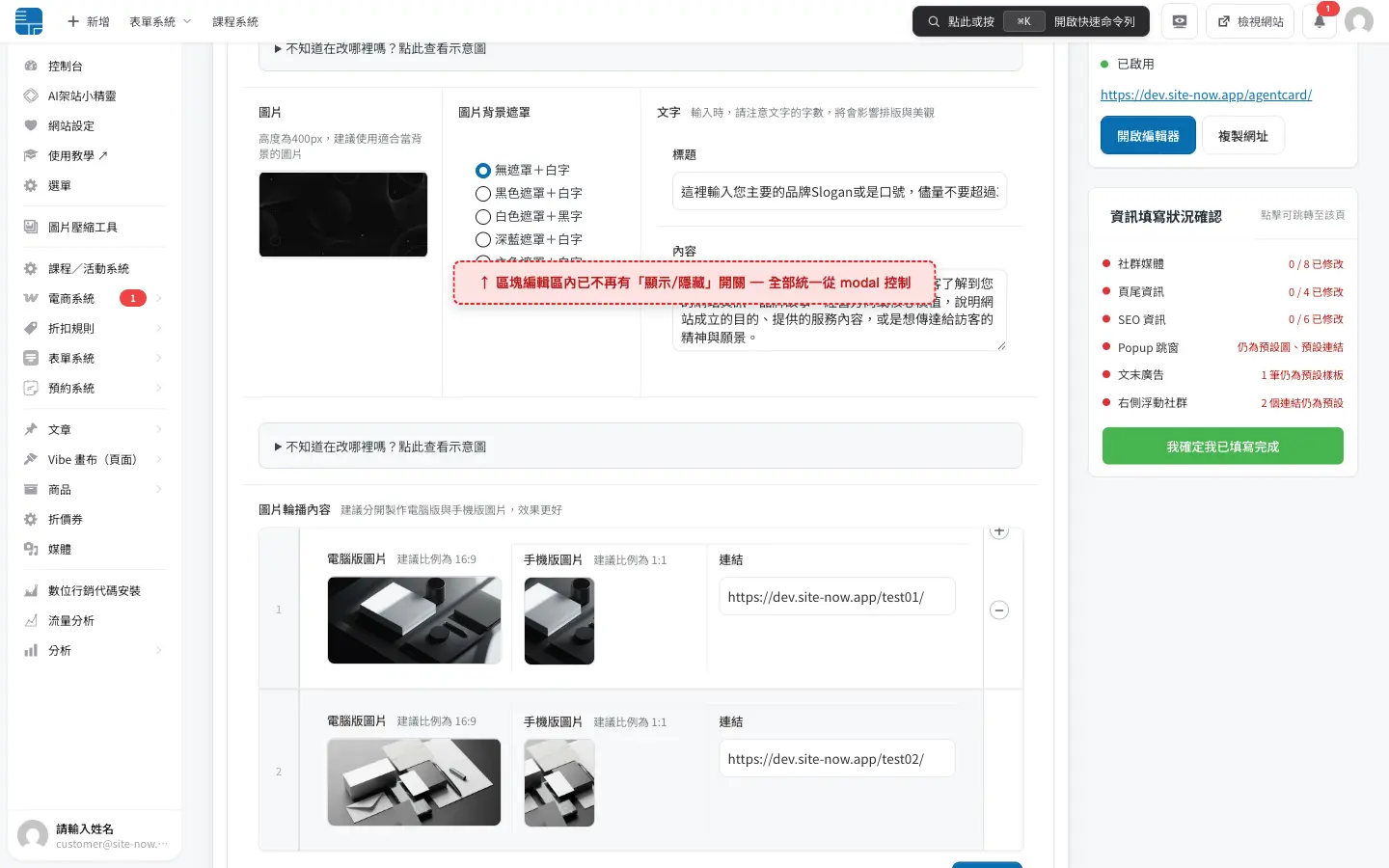Open the quick command search bar
1389x868 pixels.
(1031, 21)
